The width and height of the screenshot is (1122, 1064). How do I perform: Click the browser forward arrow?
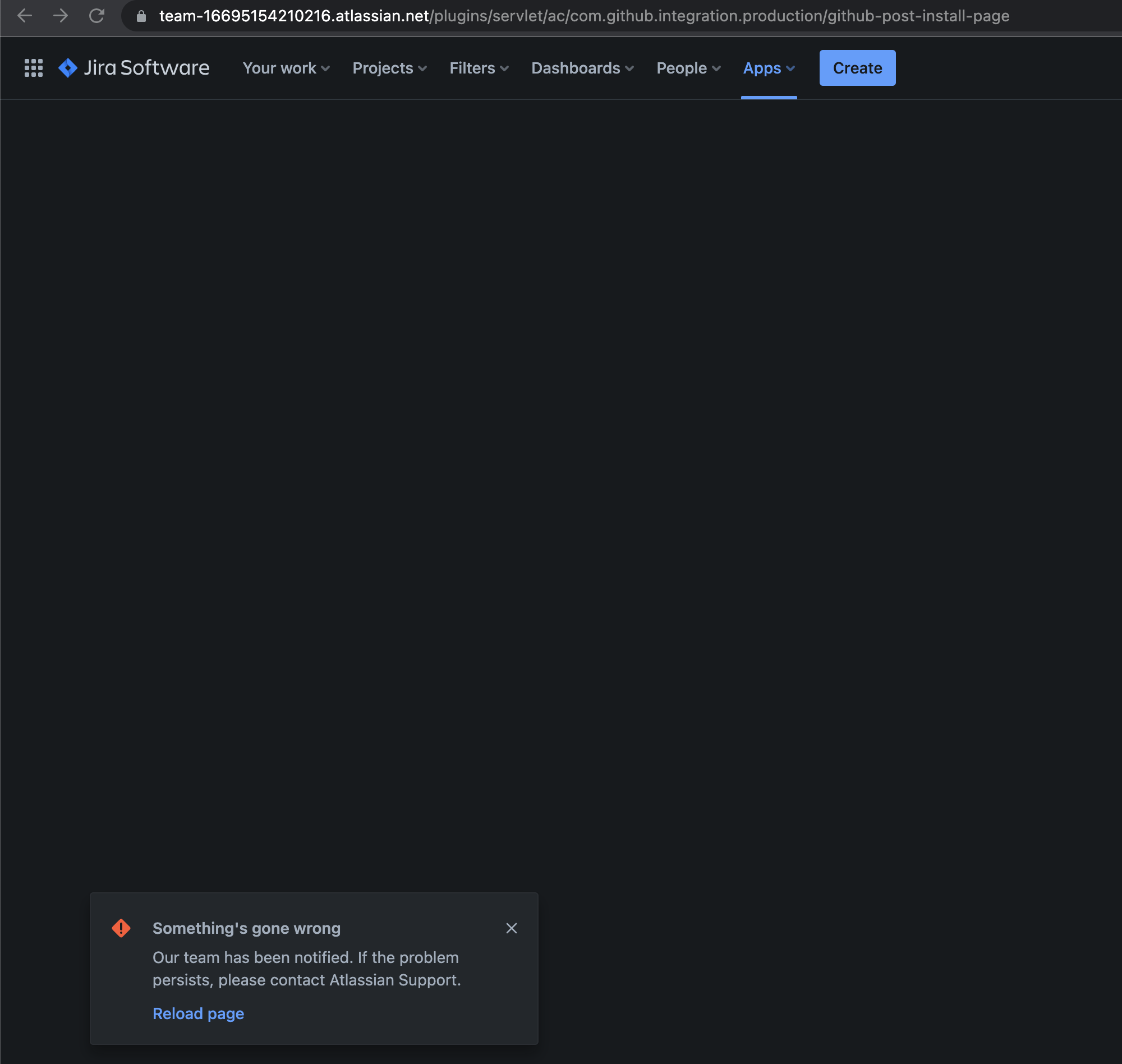pyautogui.click(x=61, y=16)
